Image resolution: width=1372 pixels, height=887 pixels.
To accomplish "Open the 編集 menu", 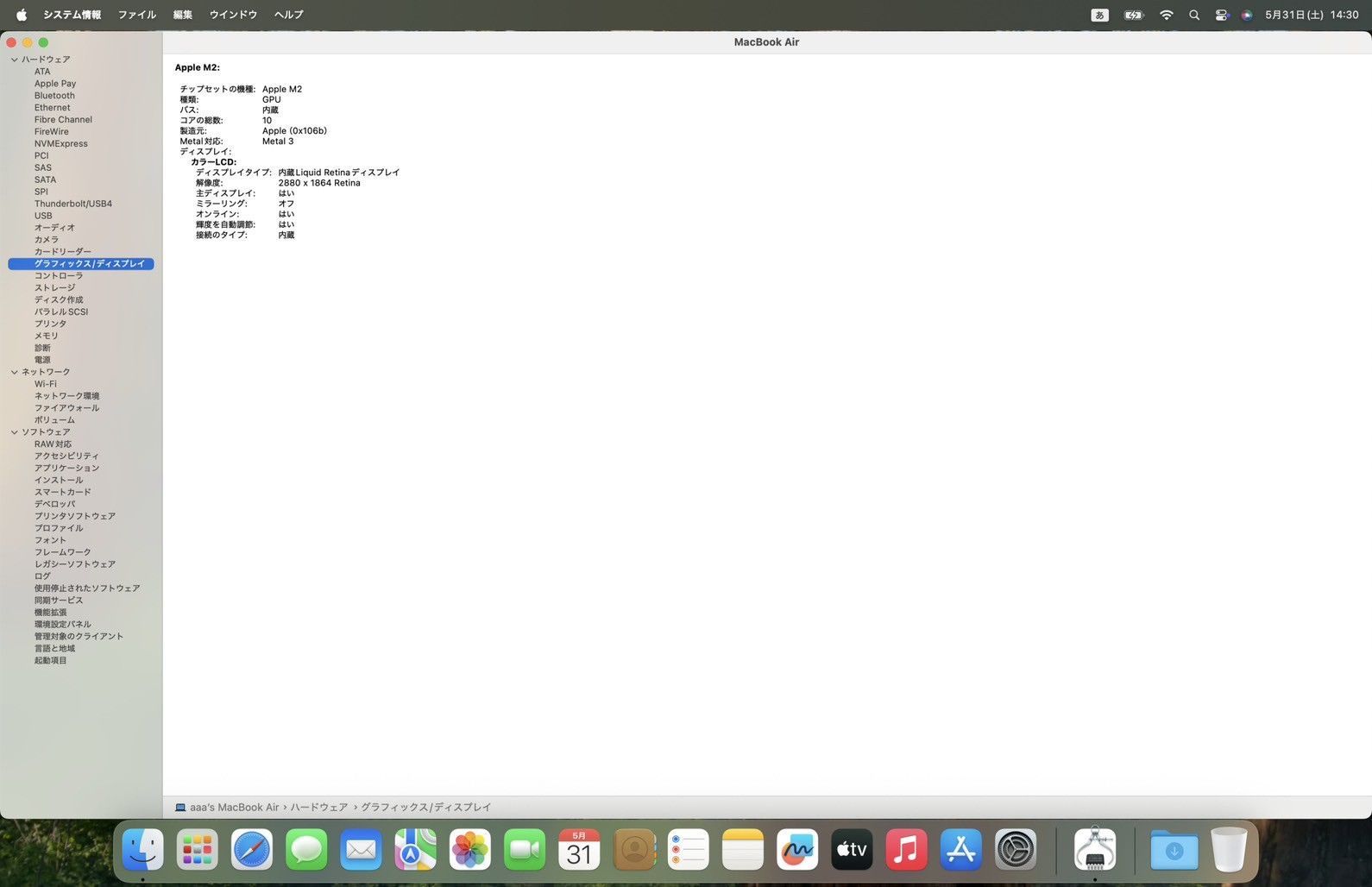I will click(x=183, y=15).
